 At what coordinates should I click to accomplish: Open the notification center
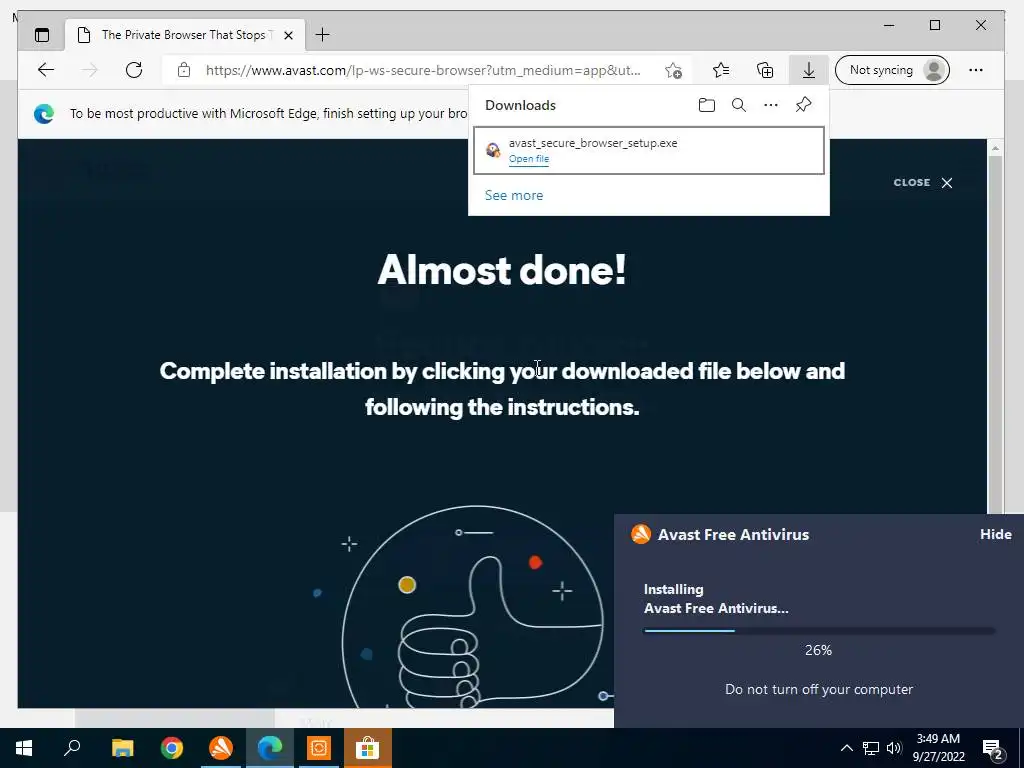993,750
